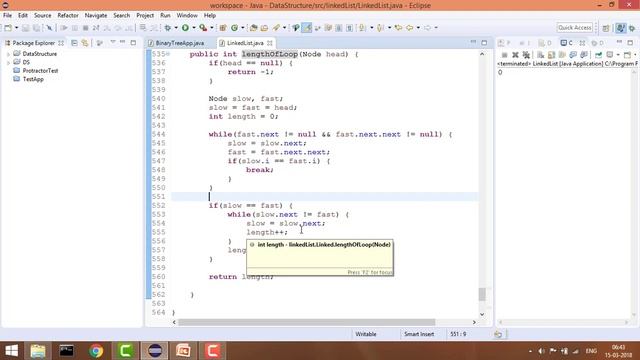
Task: Click the editor's horizontal scrollbar thumb
Action: 307,322
